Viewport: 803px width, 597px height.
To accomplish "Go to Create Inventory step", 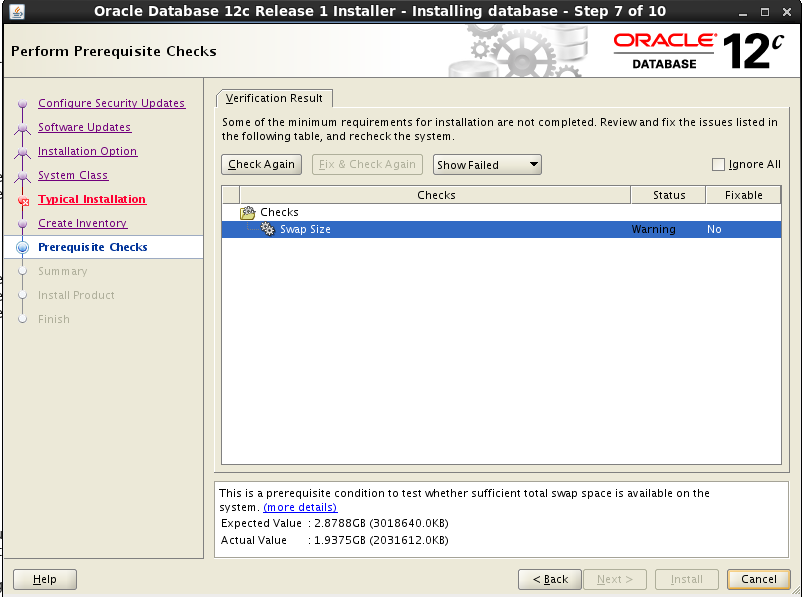I will (82, 224).
